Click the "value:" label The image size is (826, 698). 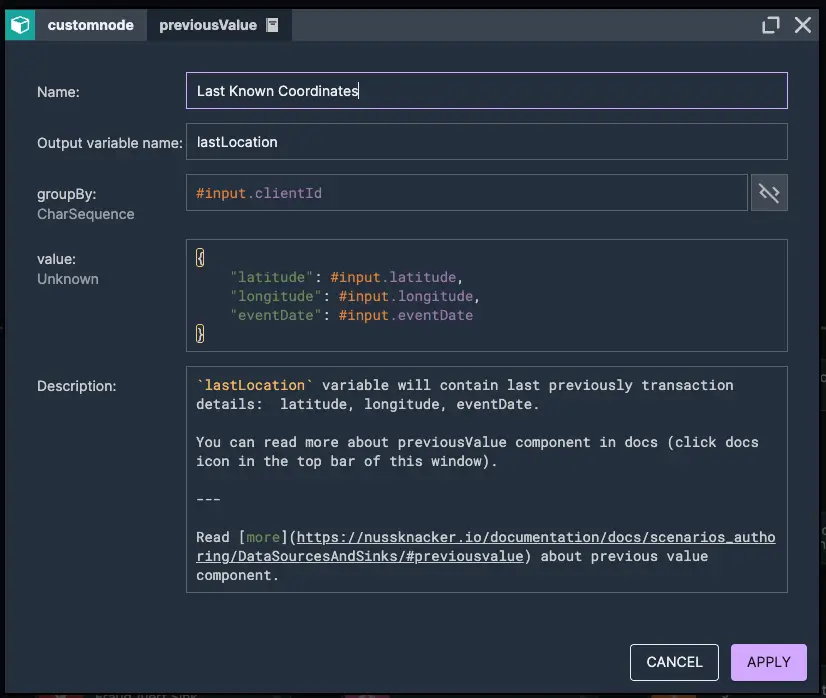pyautogui.click(x=56, y=259)
